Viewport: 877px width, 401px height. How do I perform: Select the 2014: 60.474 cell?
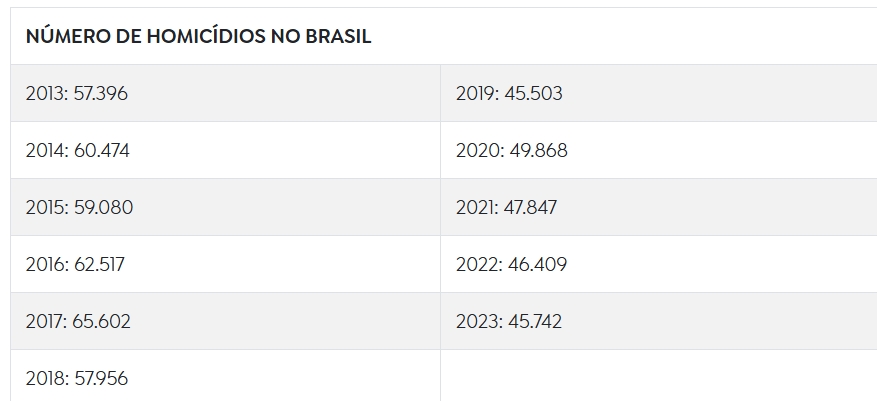point(225,150)
